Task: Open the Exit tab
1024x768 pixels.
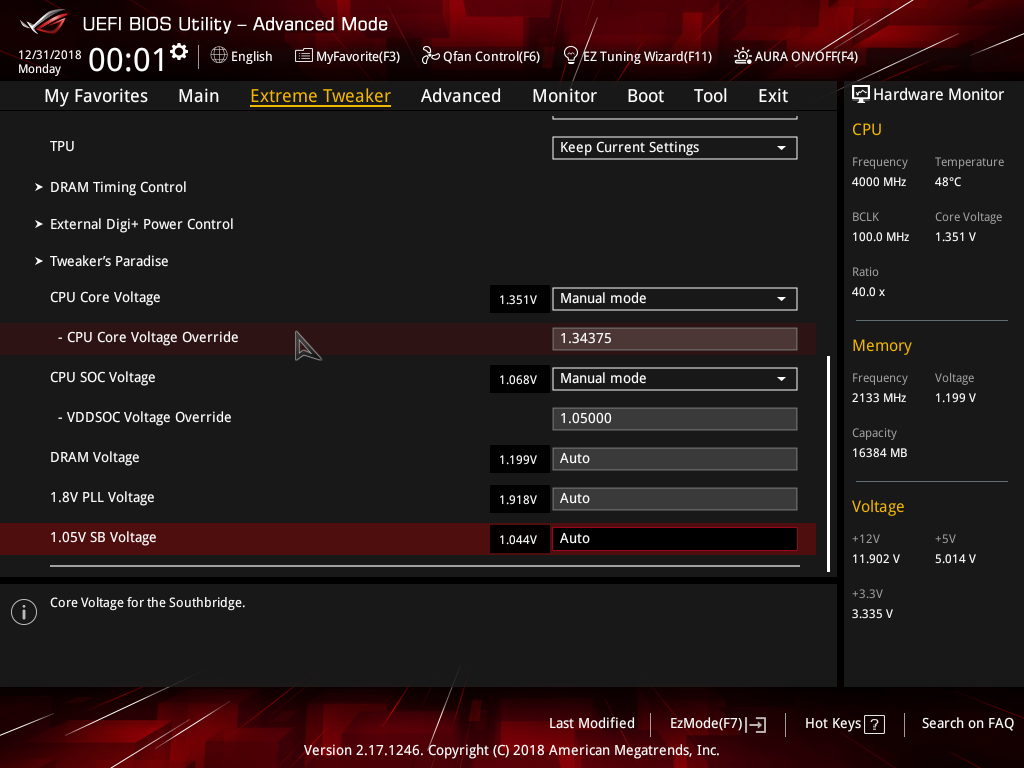Action: click(x=773, y=96)
